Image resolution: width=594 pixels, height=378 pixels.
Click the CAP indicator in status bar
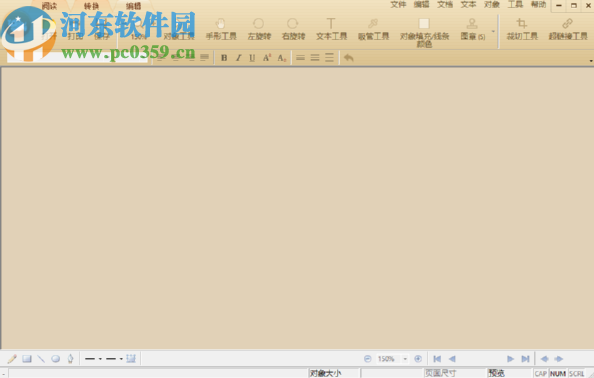[541, 373]
